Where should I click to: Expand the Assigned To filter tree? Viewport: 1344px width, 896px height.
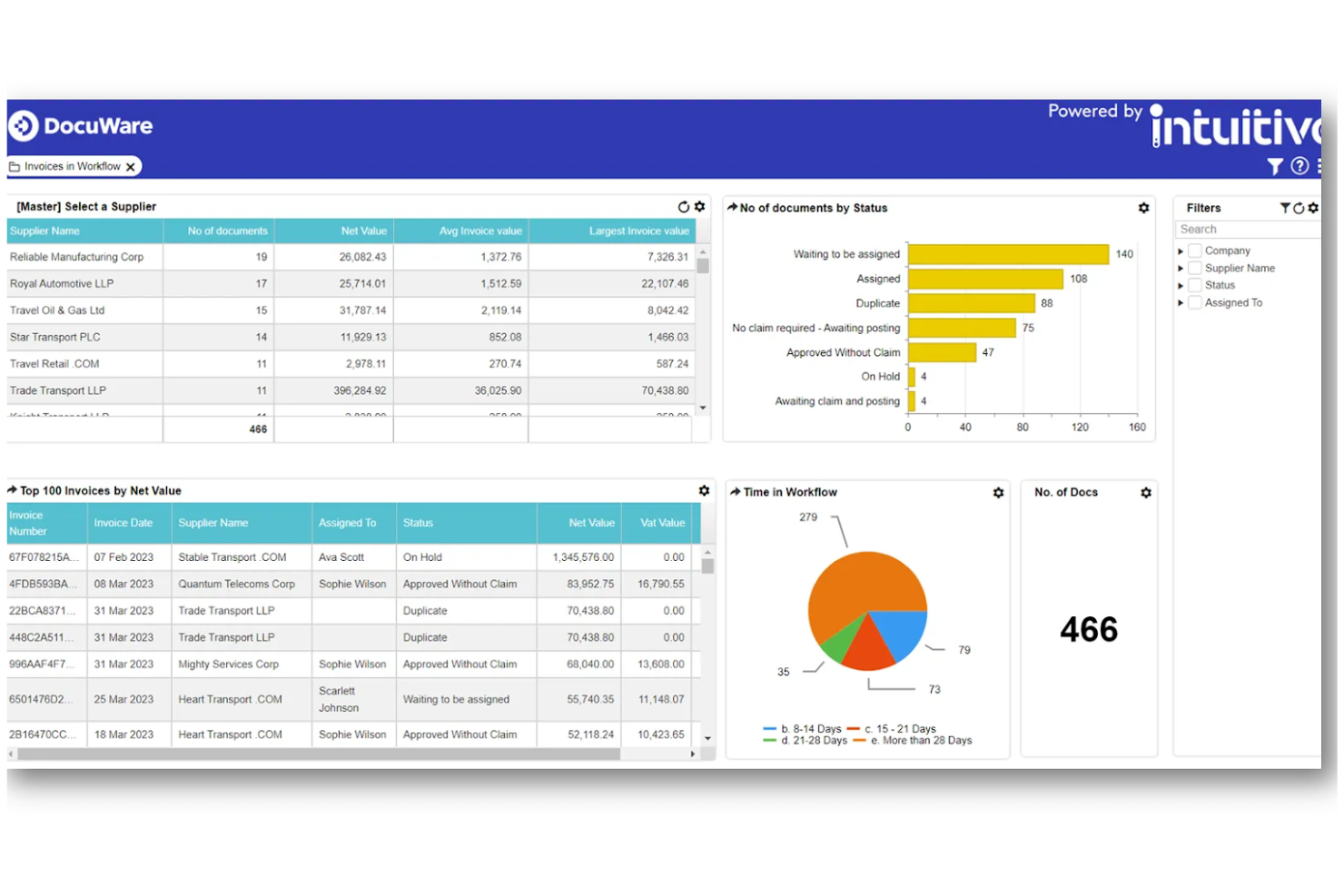click(x=1181, y=302)
